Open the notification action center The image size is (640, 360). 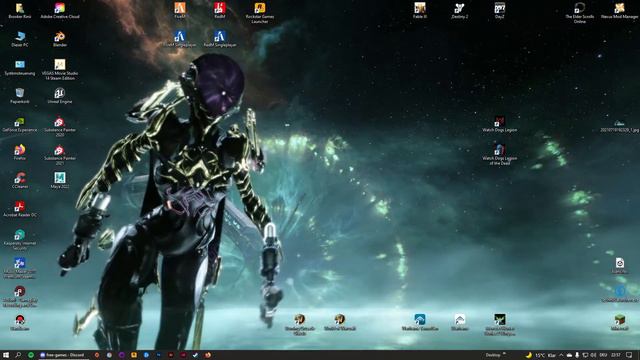point(629,355)
